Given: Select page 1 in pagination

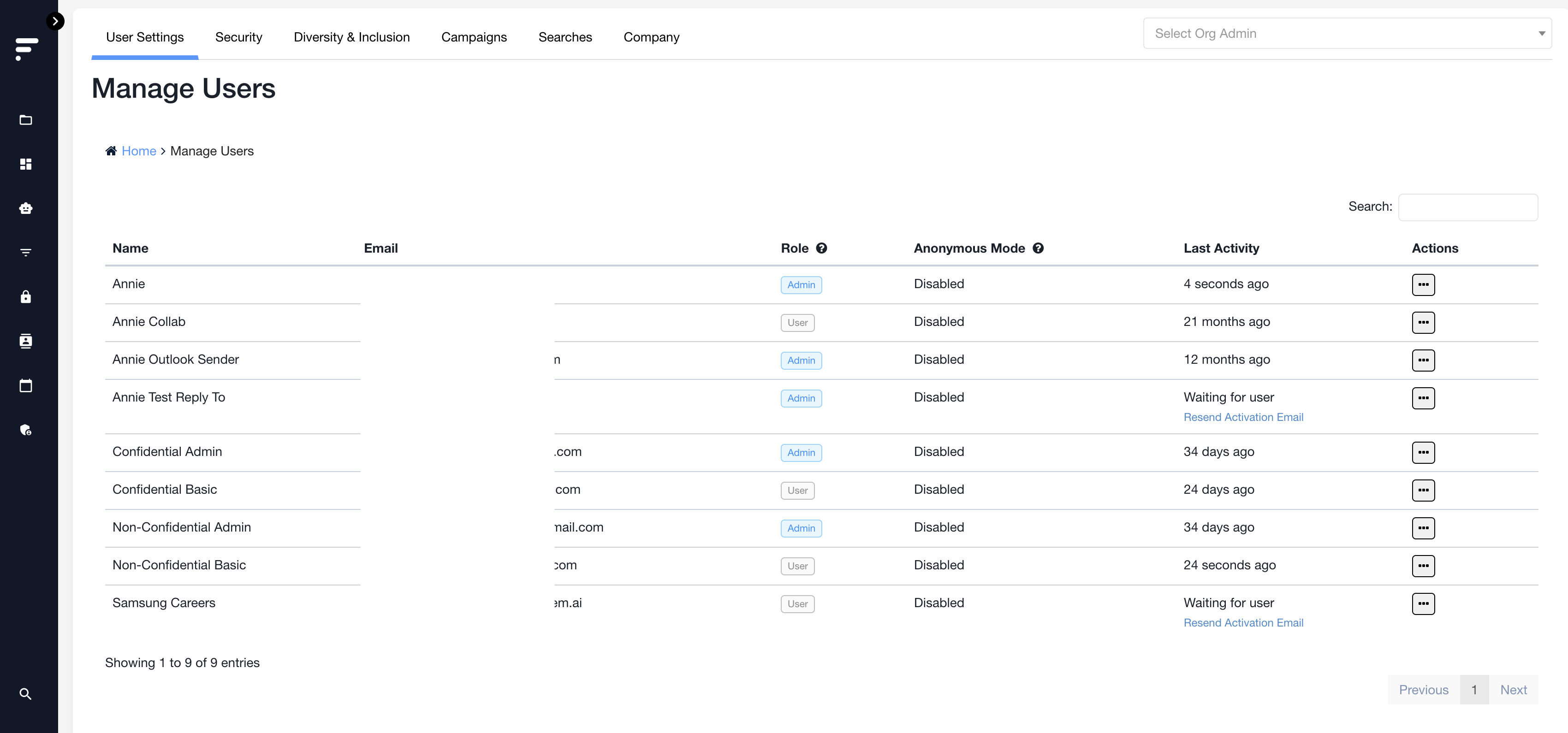Looking at the screenshot, I should click(x=1474, y=690).
